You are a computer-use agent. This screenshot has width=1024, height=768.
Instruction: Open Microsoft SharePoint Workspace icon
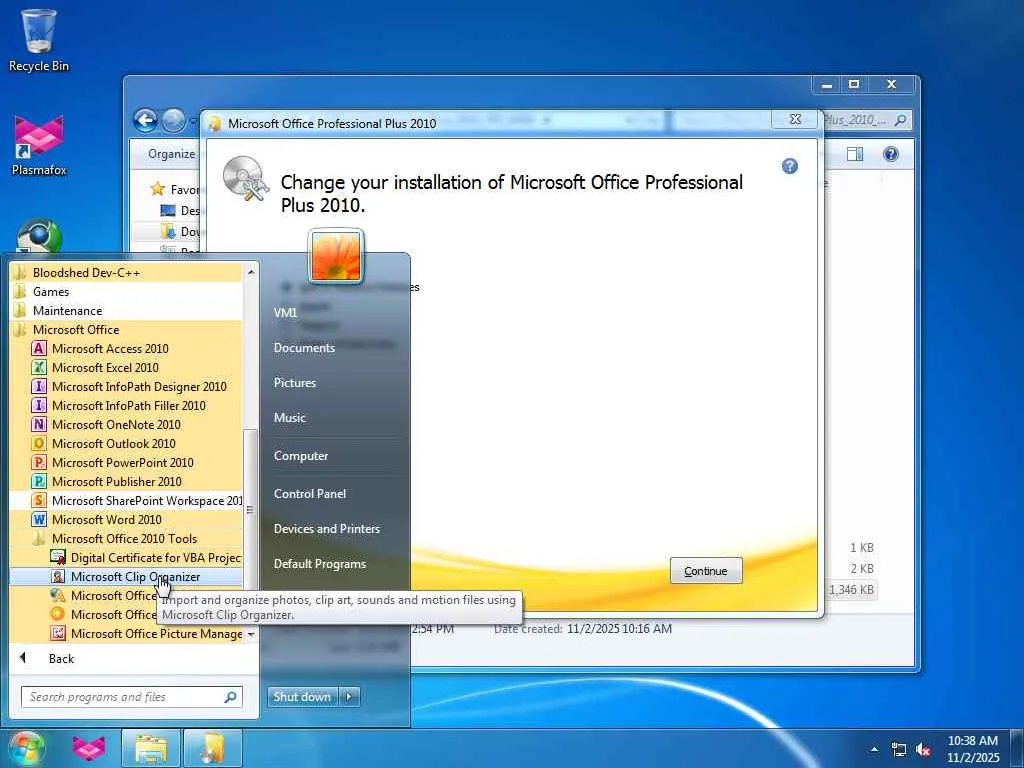(39, 500)
